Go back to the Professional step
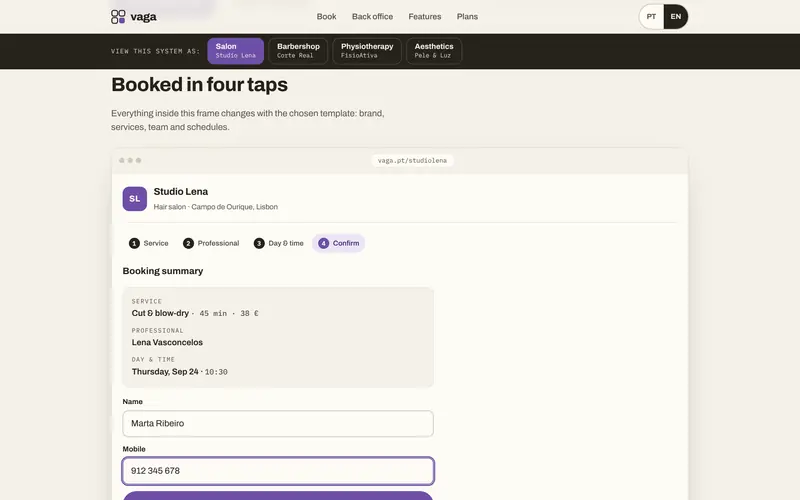 [x=211, y=243]
